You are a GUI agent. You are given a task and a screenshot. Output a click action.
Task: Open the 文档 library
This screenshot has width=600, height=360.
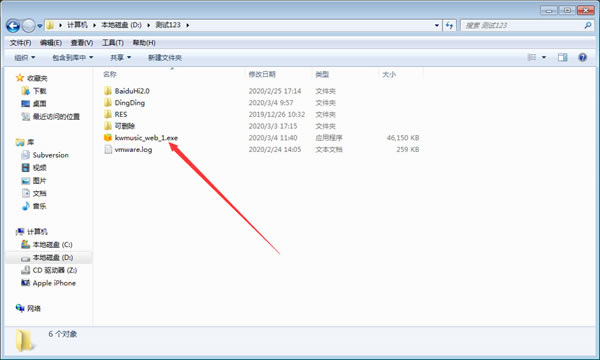tap(39, 194)
